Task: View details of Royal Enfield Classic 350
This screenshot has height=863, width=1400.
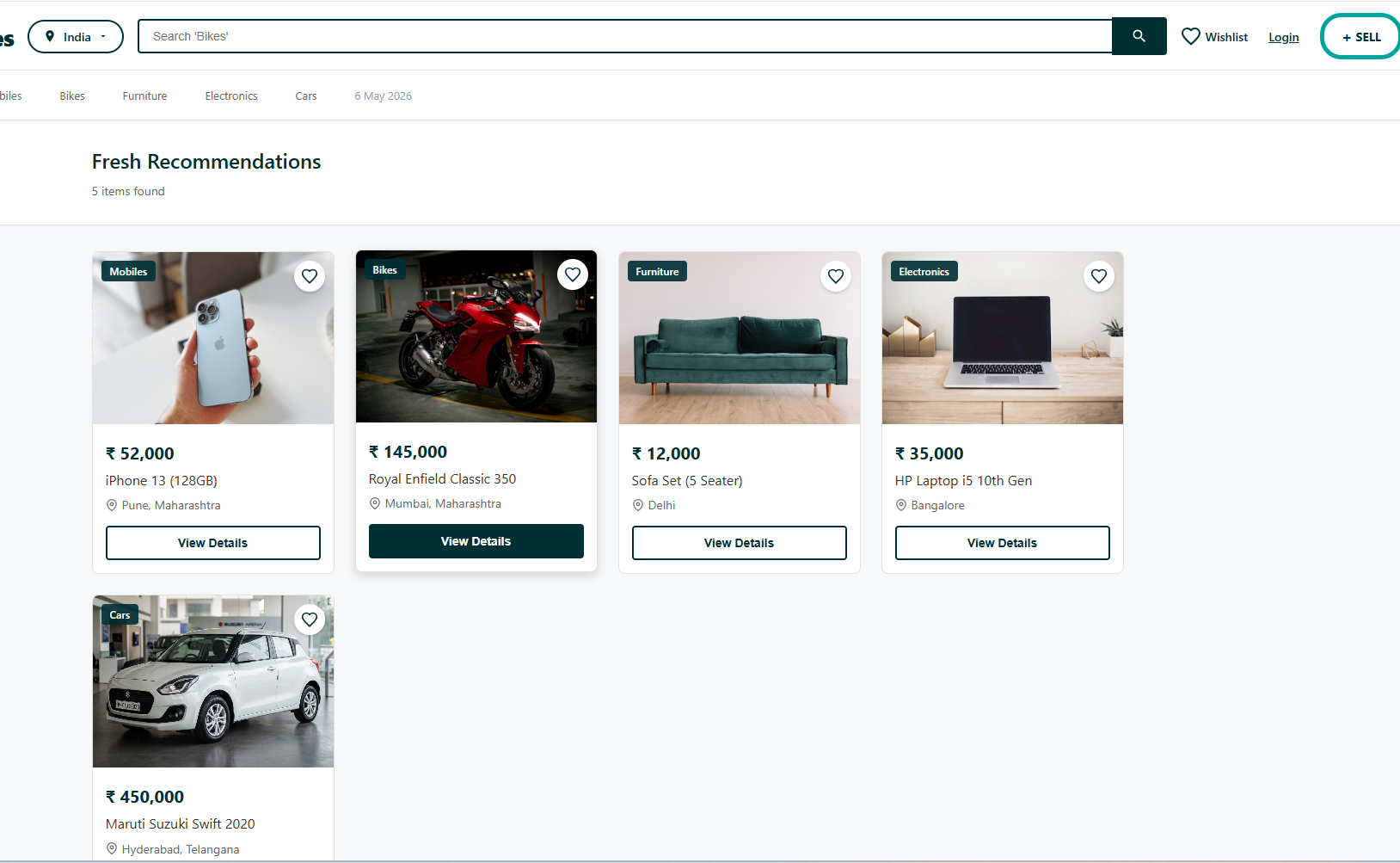Action: tap(476, 541)
